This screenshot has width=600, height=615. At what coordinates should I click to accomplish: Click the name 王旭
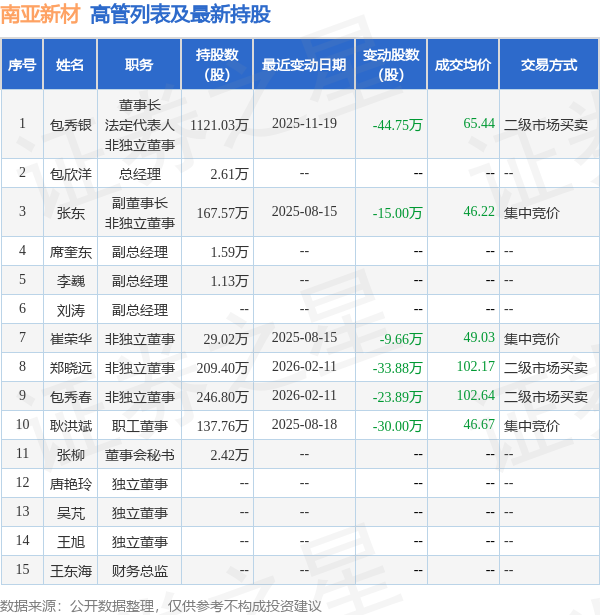click(71, 542)
